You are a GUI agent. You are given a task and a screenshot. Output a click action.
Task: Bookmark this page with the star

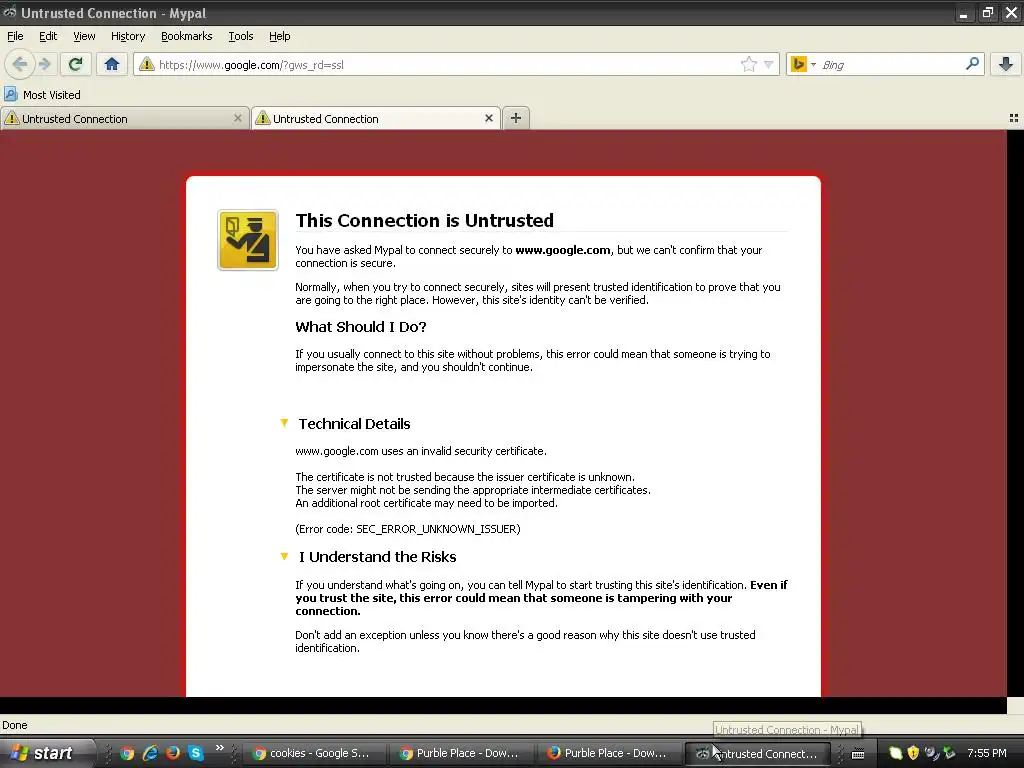click(748, 64)
